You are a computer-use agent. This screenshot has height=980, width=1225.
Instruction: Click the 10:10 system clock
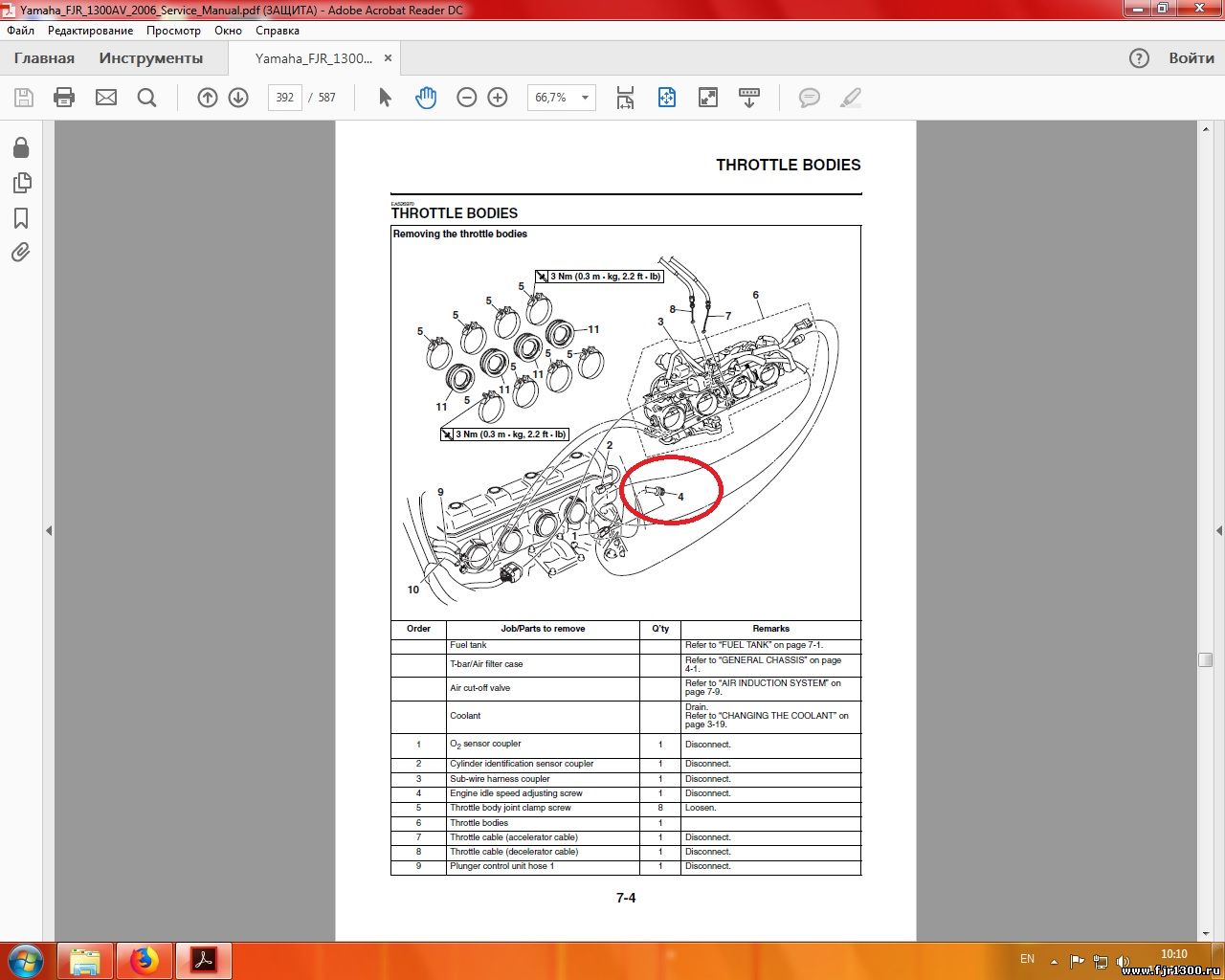(x=1174, y=954)
